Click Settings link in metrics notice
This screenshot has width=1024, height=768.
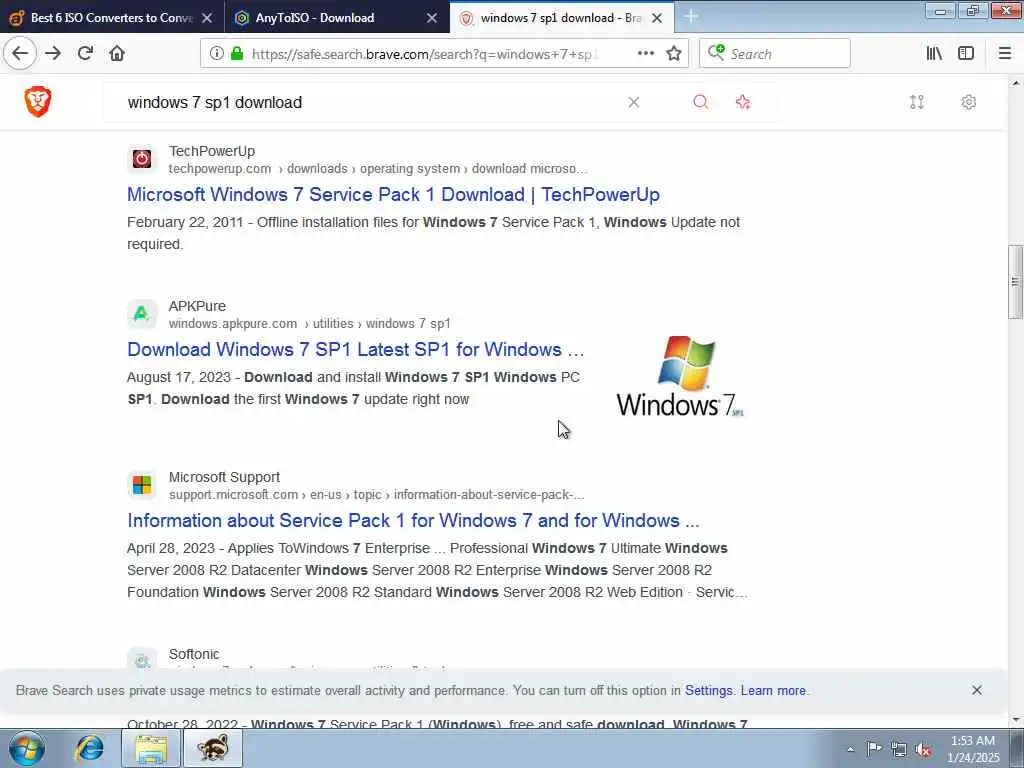click(709, 690)
